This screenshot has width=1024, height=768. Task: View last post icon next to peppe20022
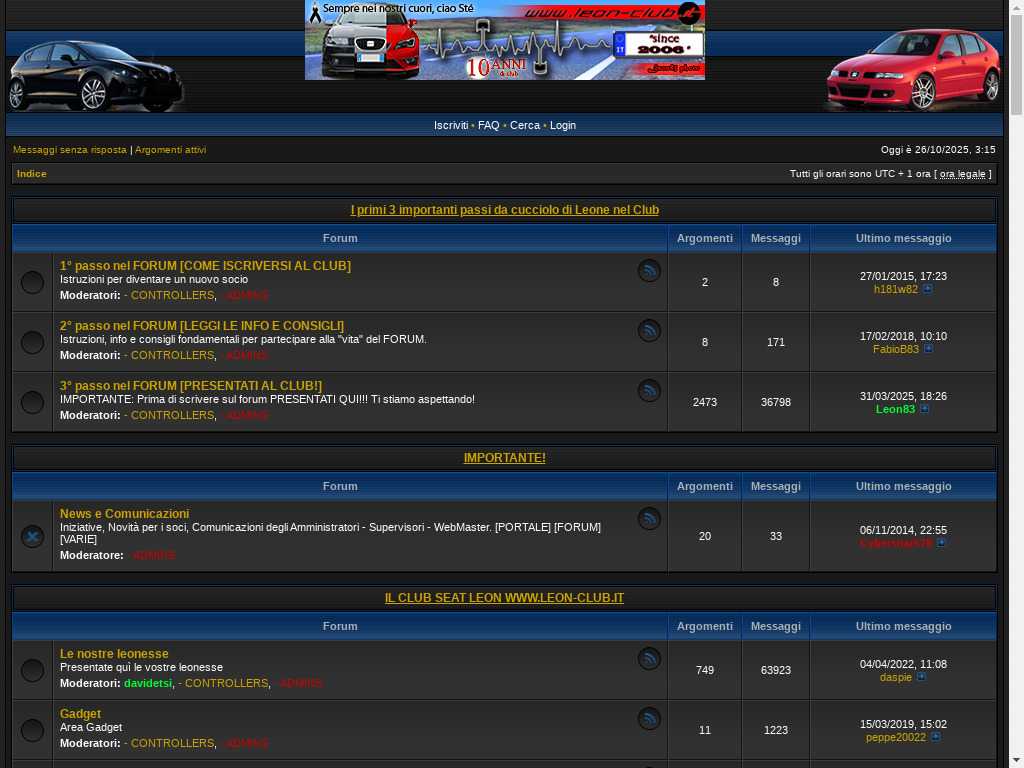click(x=936, y=737)
